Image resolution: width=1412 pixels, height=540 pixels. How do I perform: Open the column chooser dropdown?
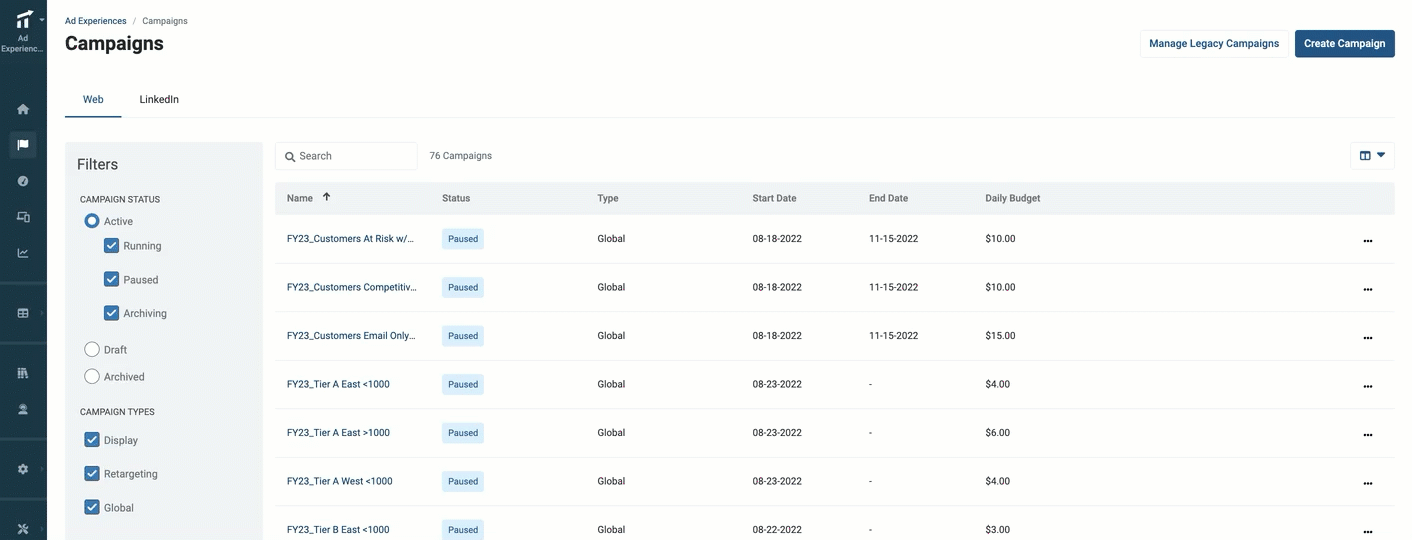pos(1372,155)
